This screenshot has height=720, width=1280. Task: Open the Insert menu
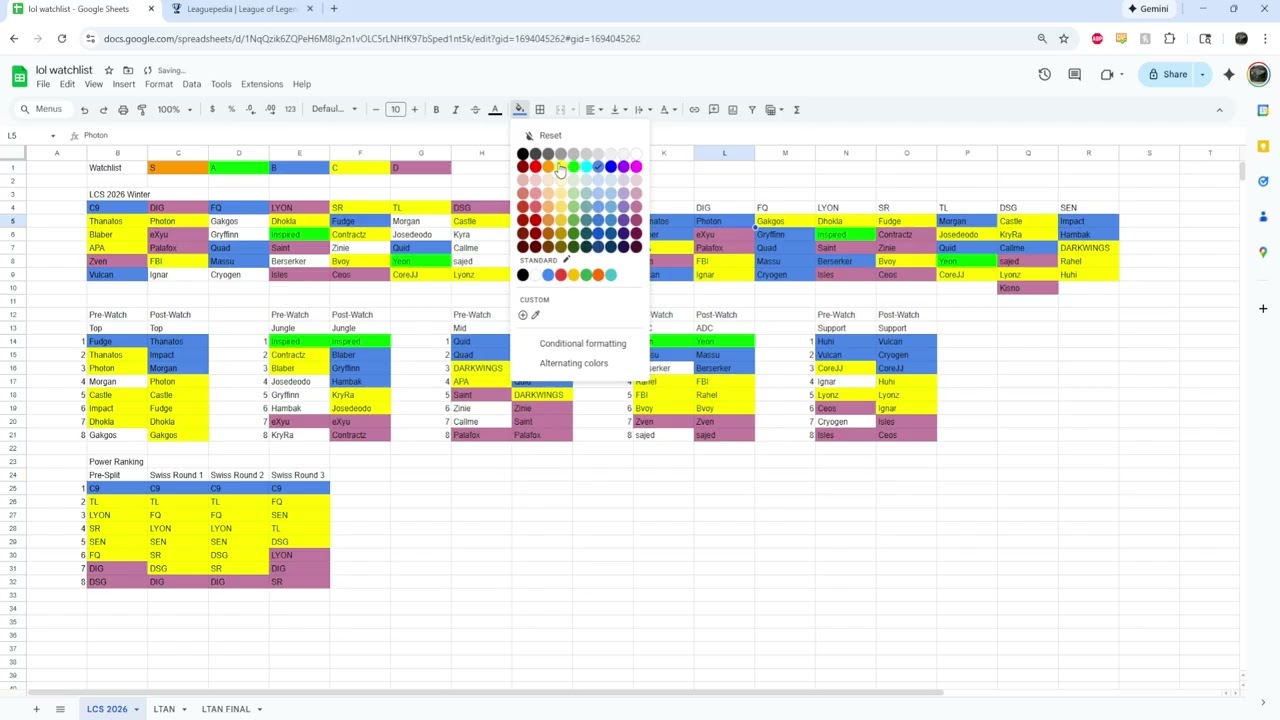tap(124, 84)
